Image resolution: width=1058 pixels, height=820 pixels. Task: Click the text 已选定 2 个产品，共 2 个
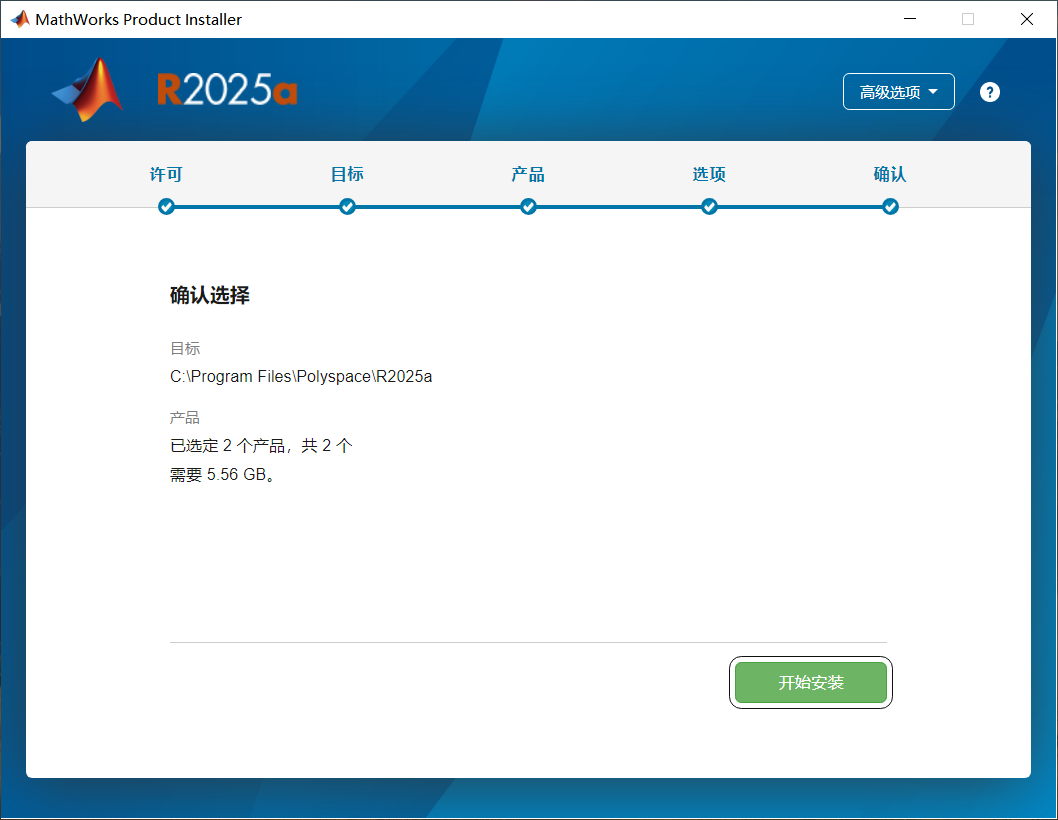261,445
